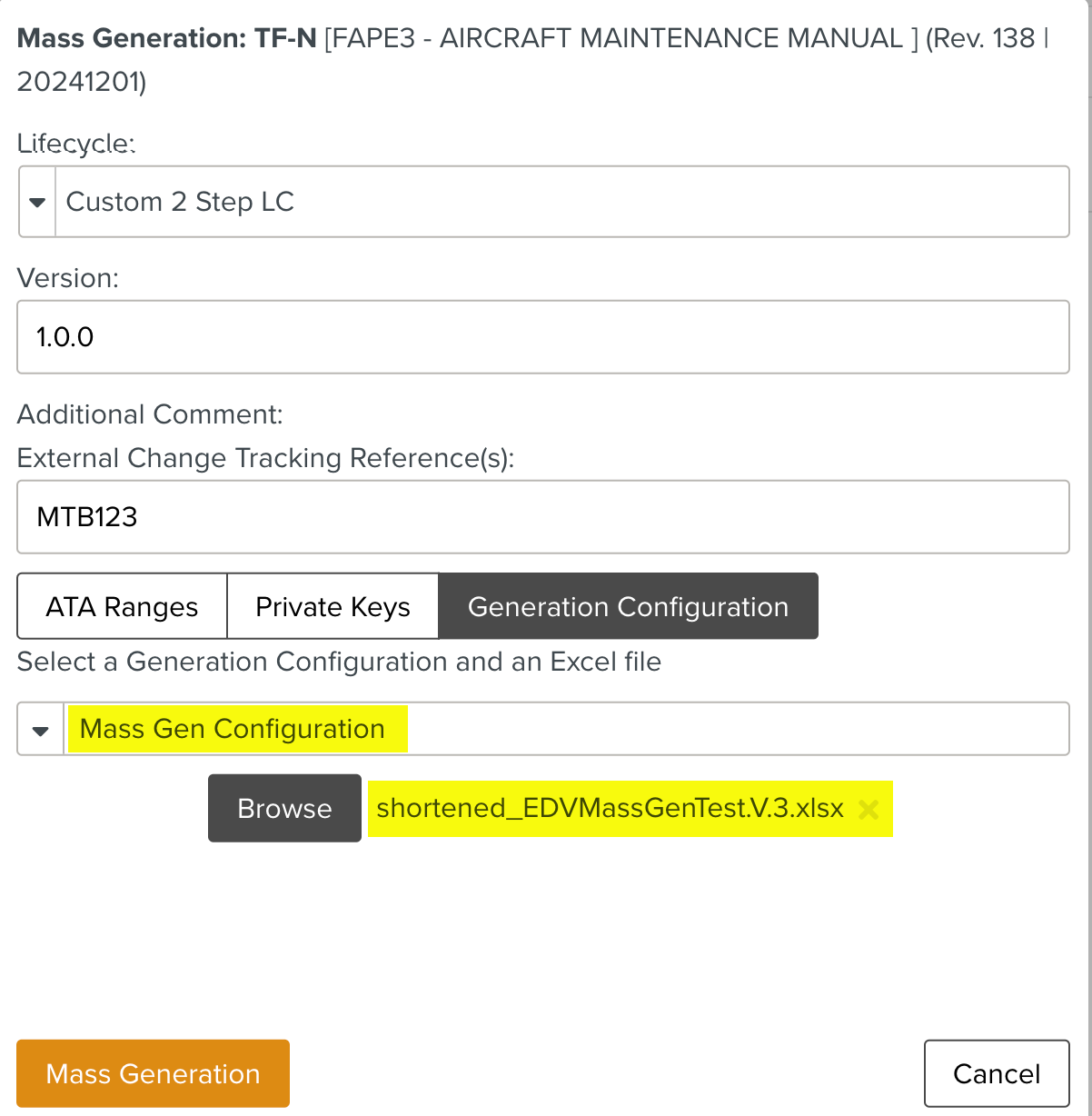Viewport: 1092px width, 1116px height.
Task: Cancel the mass generation dialog
Action: pos(997,1073)
